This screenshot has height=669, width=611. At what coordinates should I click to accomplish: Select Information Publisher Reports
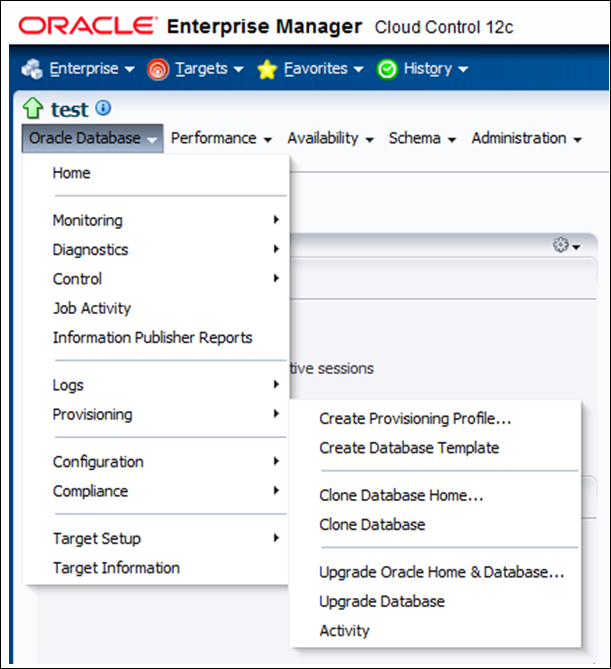[x=157, y=337]
